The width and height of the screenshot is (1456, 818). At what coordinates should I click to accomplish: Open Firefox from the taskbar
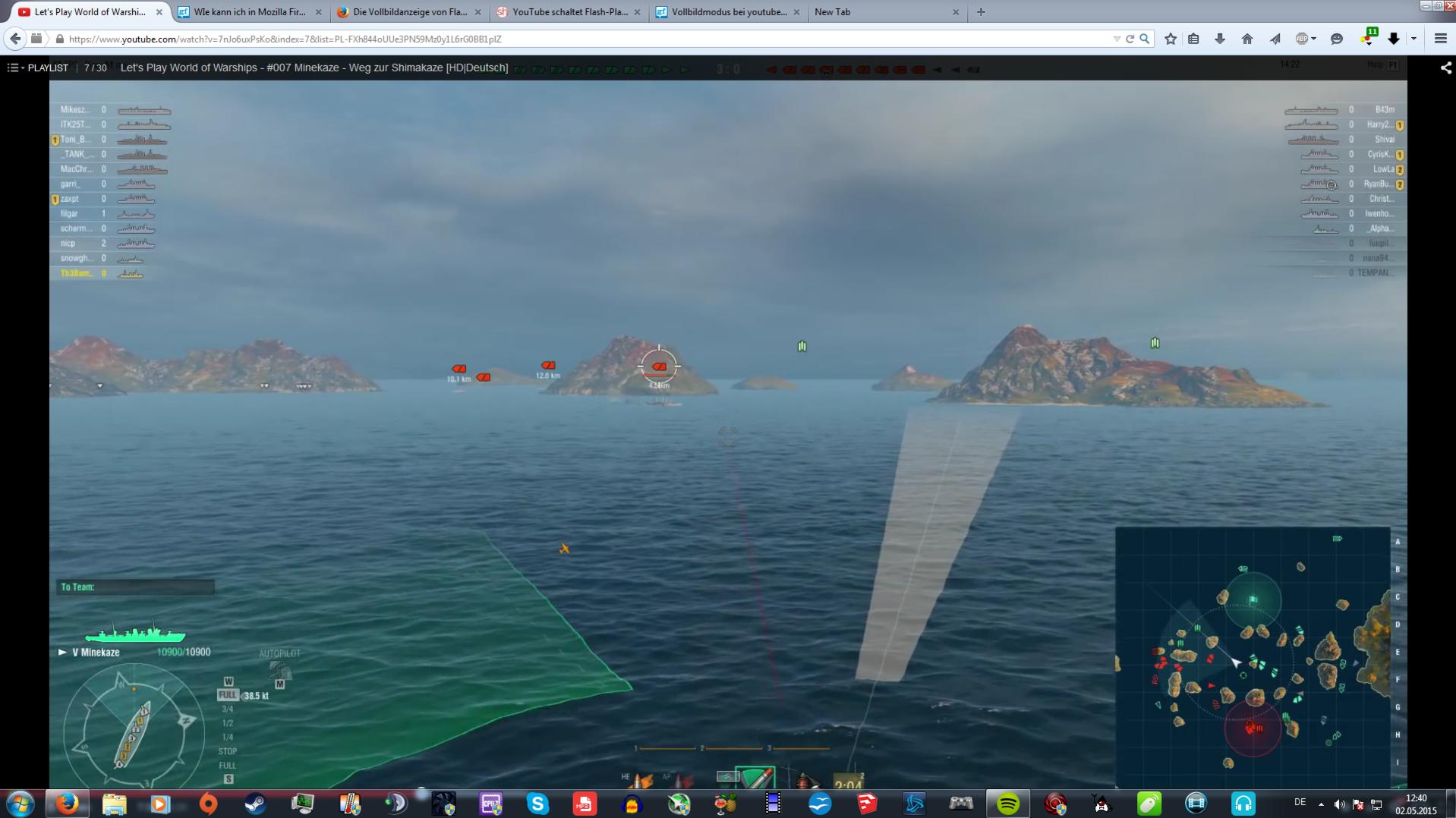[x=67, y=804]
